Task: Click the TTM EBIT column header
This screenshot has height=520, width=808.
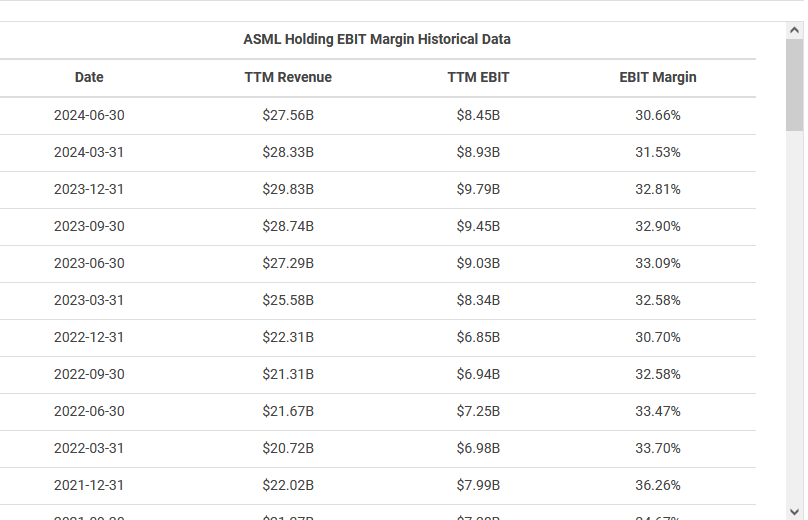Action: click(478, 77)
